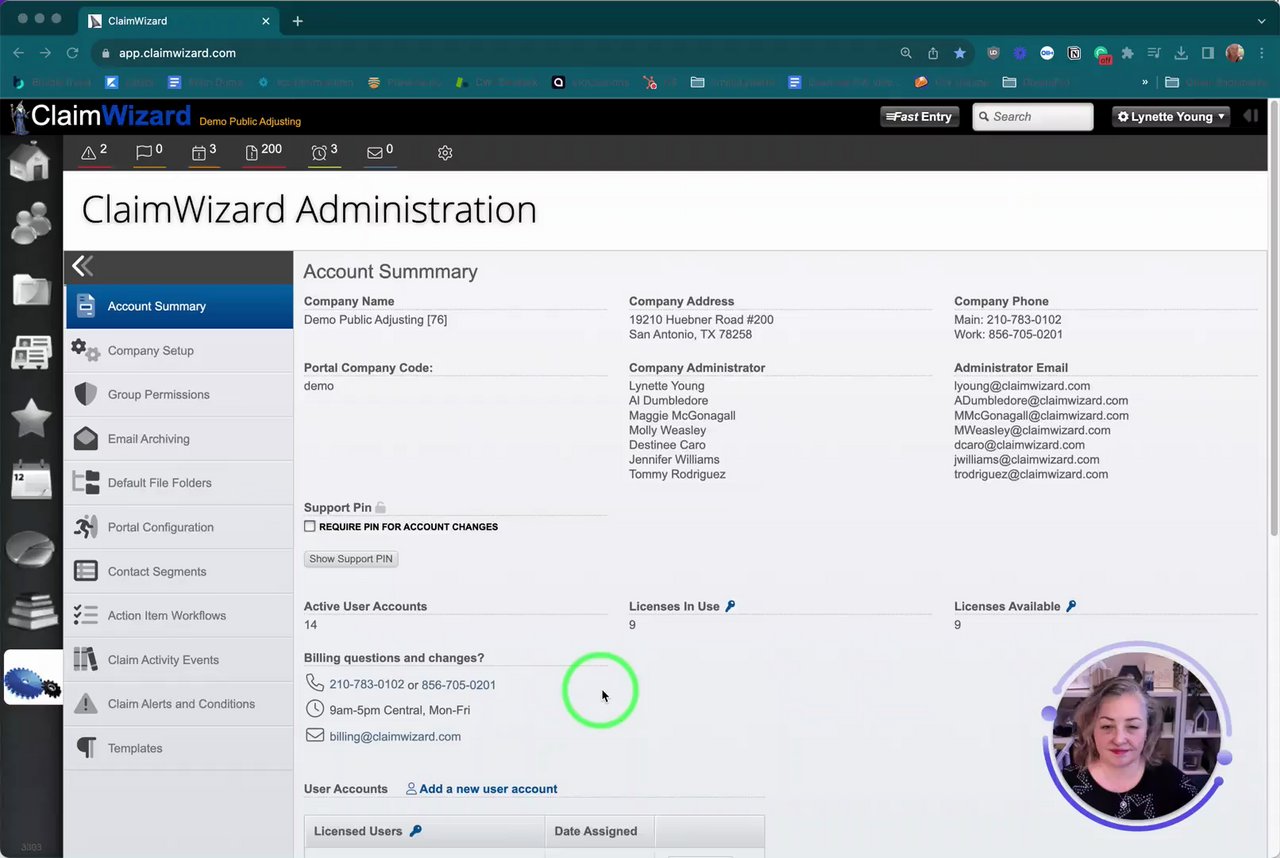Open Portal Configuration in admin menu
The image size is (1280, 858).
point(179,527)
